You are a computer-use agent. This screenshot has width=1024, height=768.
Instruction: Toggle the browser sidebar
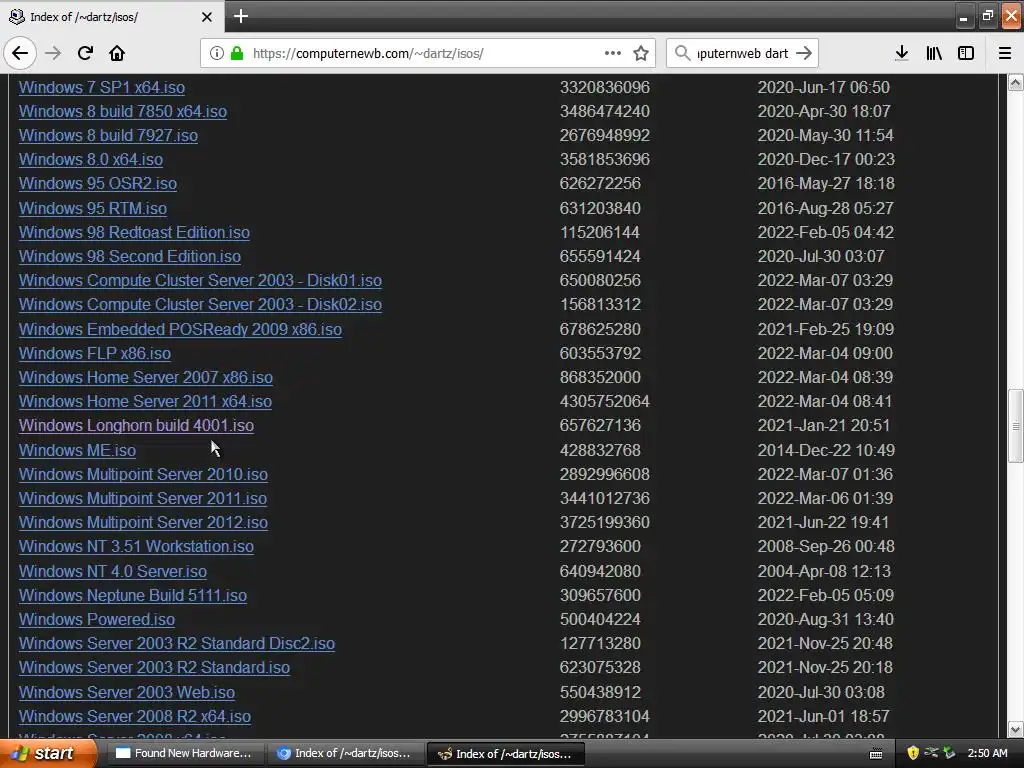point(966,53)
